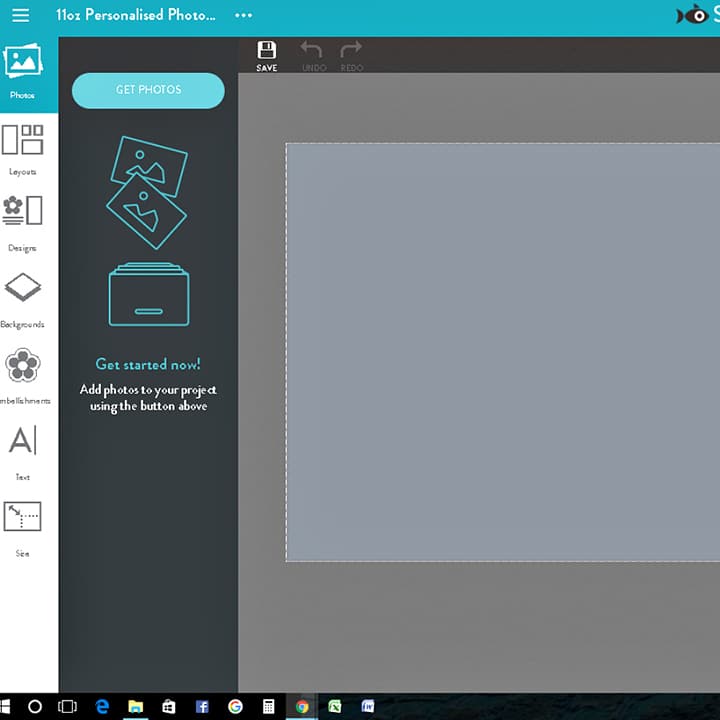720x720 pixels.
Task: Open Microsoft Edge from the taskbar
Action: [102, 706]
